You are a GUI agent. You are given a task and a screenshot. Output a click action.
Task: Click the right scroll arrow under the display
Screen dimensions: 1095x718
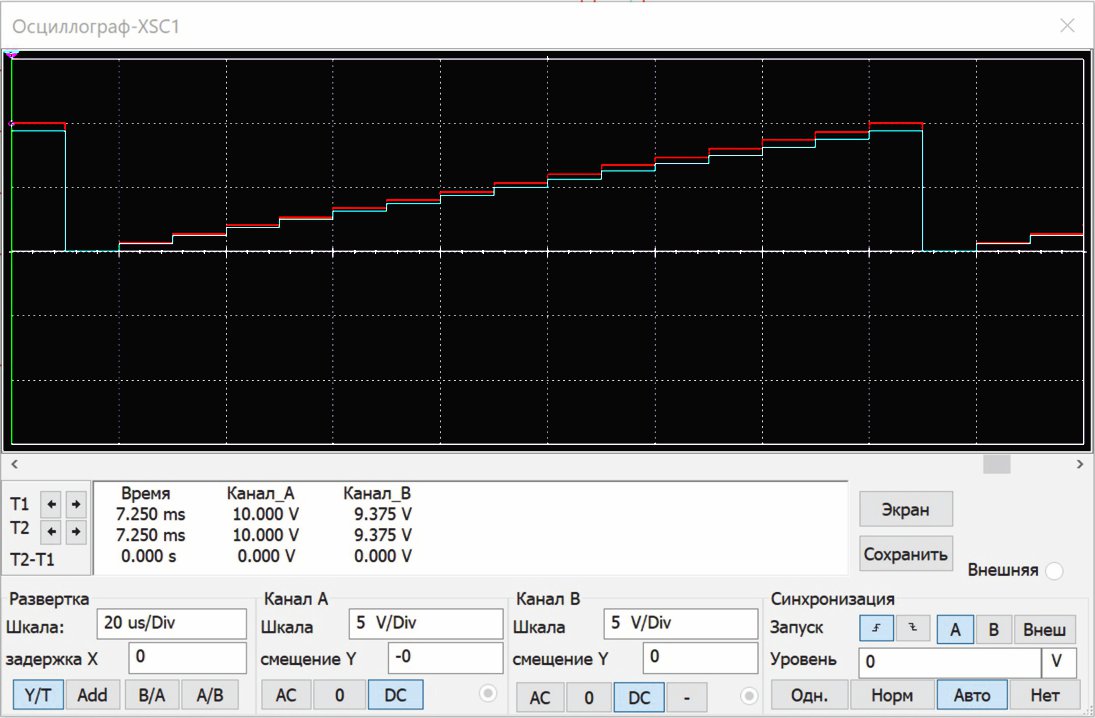pos(1080,464)
